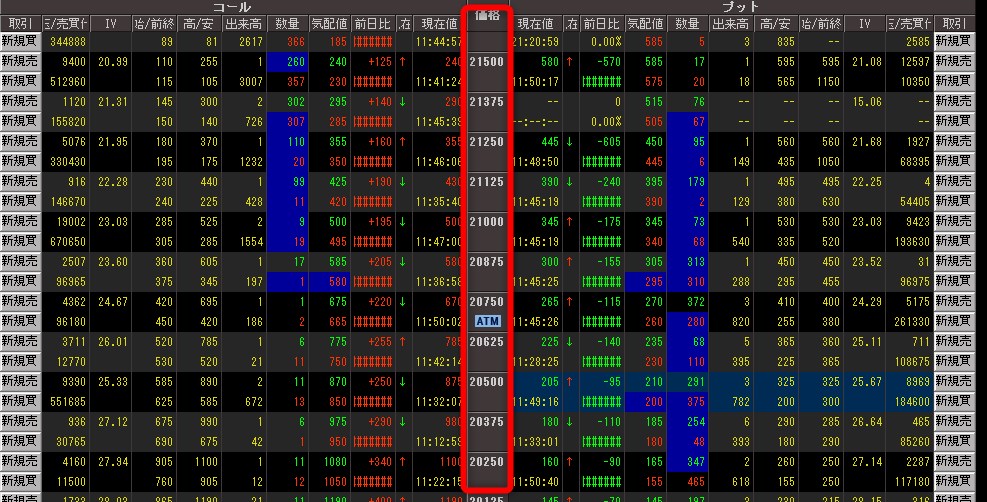Click put-side 新規買 button in 68395 row
987x502 pixels.
(954, 162)
